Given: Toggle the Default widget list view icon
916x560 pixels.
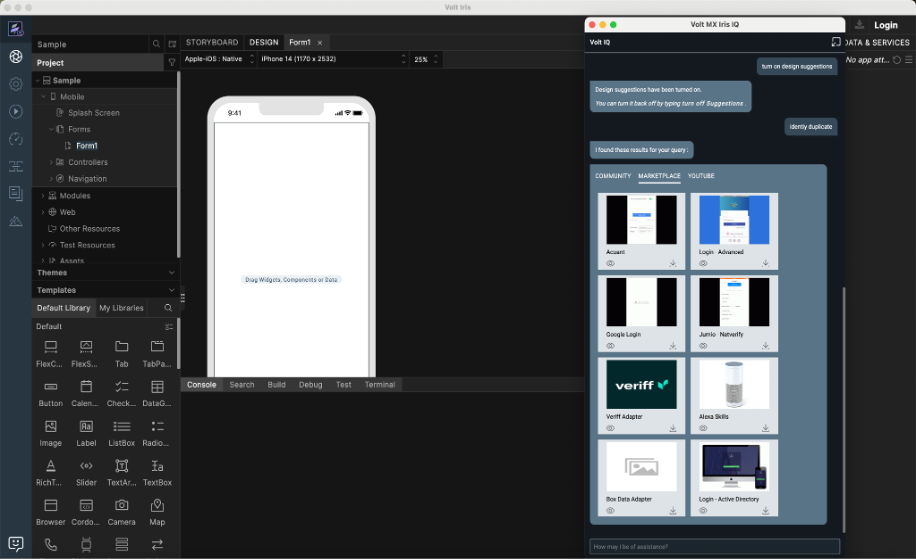Looking at the screenshot, I should pyautogui.click(x=169, y=326).
